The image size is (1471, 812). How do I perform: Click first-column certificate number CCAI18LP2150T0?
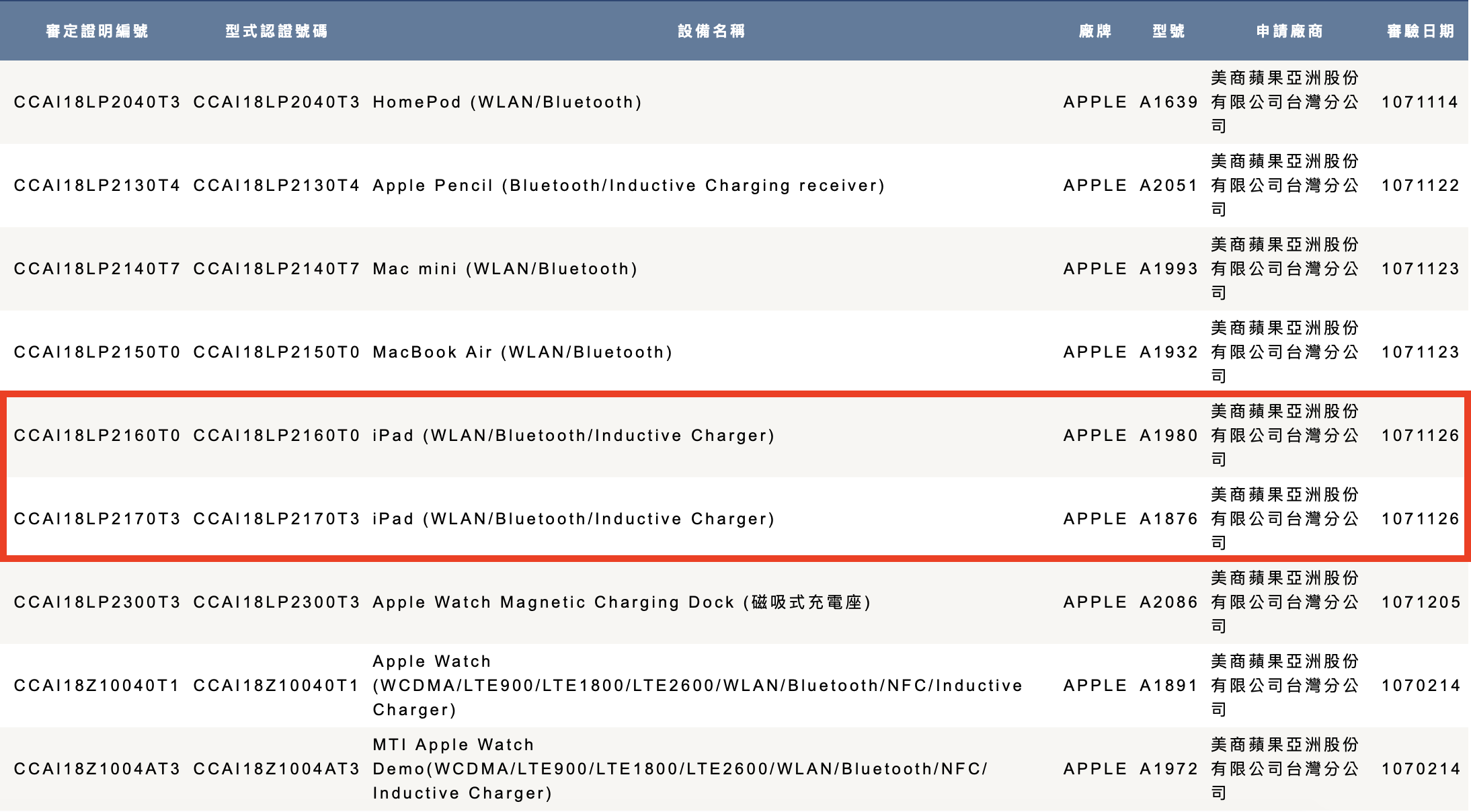tap(97, 352)
